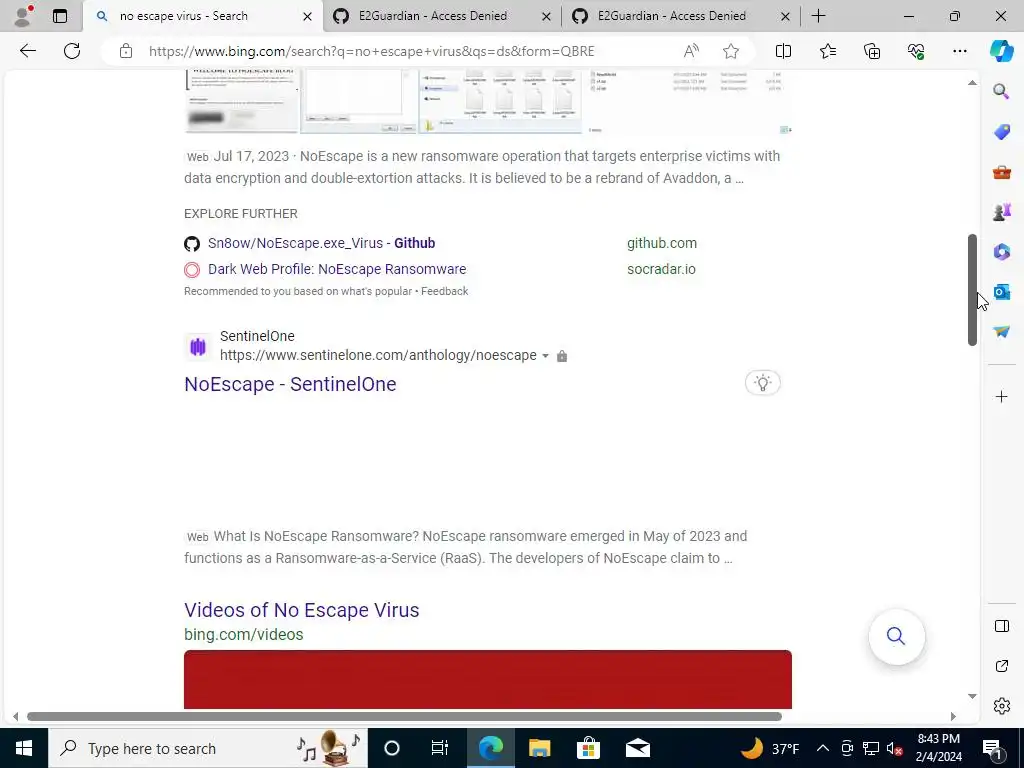Switch to second E2Guardian Access Denied tab
This screenshot has height=768, width=1024.
pos(680,16)
